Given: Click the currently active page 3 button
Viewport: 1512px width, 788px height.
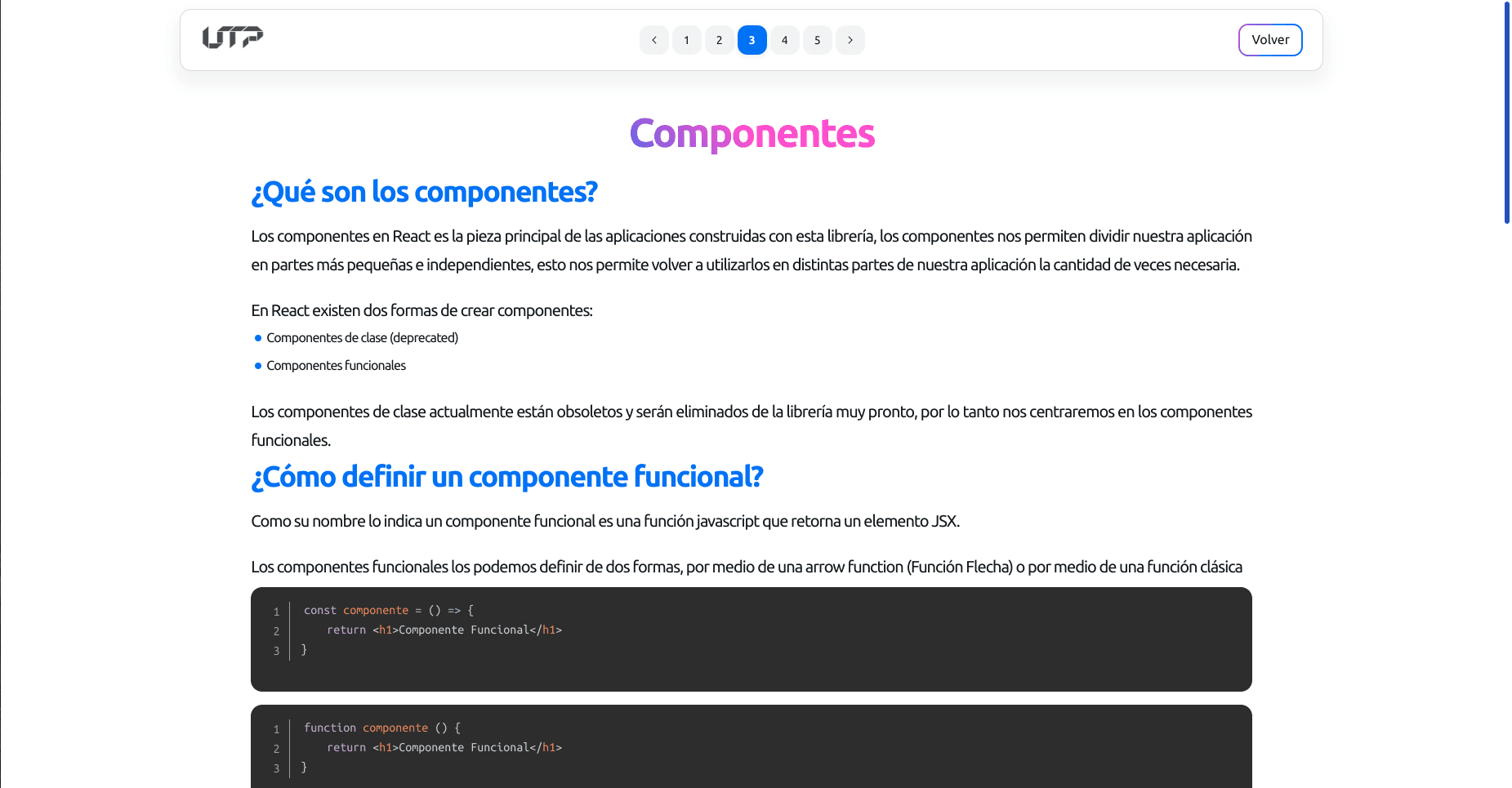Looking at the screenshot, I should (x=752, y=39).
